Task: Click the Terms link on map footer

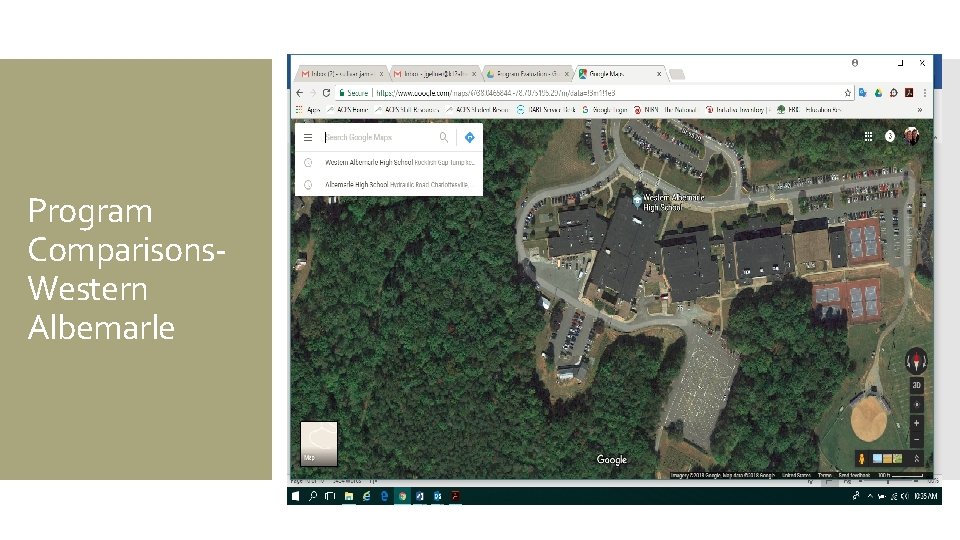Action: tap(825, 475)
